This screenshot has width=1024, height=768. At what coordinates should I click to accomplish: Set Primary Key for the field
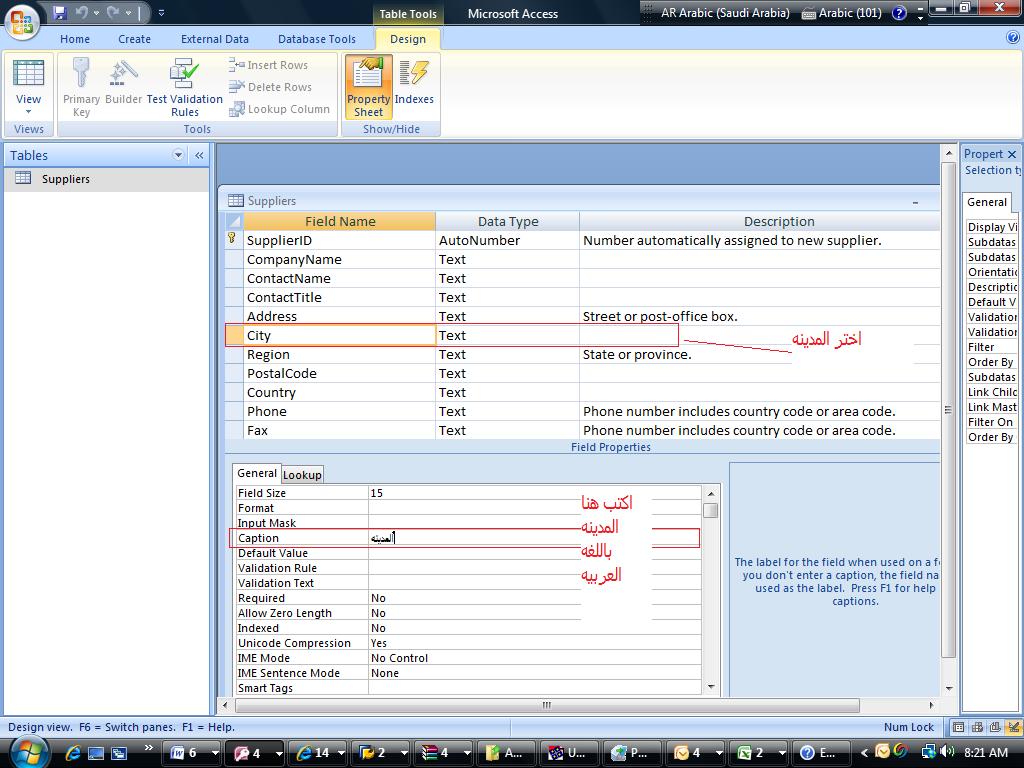tap(81, 88)
